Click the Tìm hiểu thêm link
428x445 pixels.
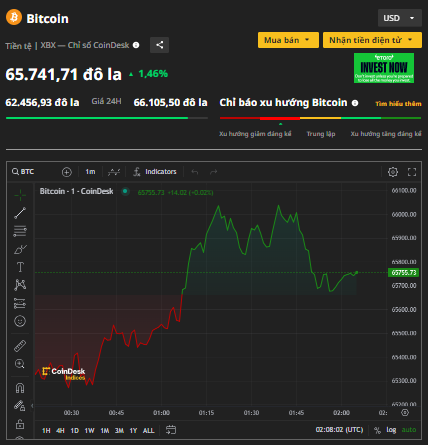(x=398, y=104)
